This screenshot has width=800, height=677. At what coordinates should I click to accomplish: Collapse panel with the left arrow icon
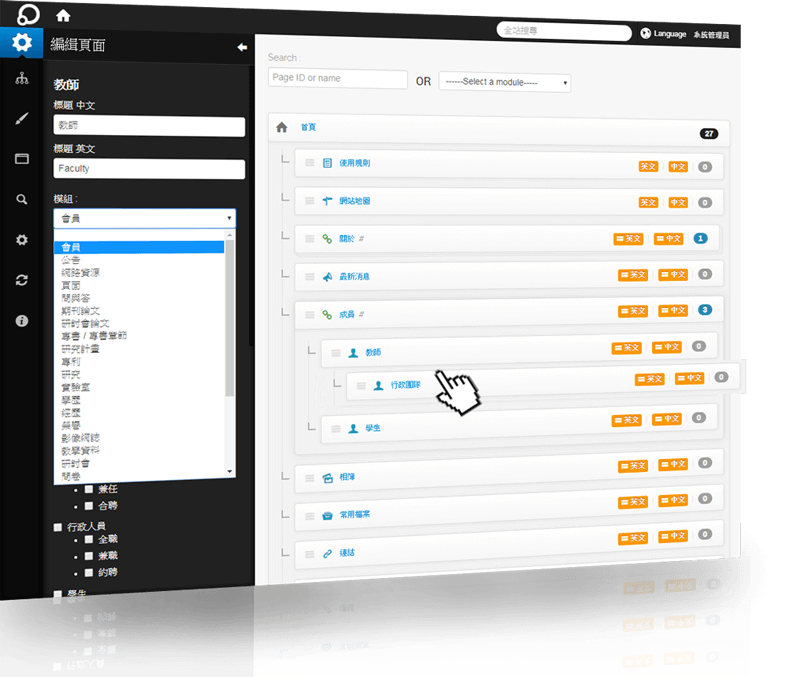coord(241,47)
